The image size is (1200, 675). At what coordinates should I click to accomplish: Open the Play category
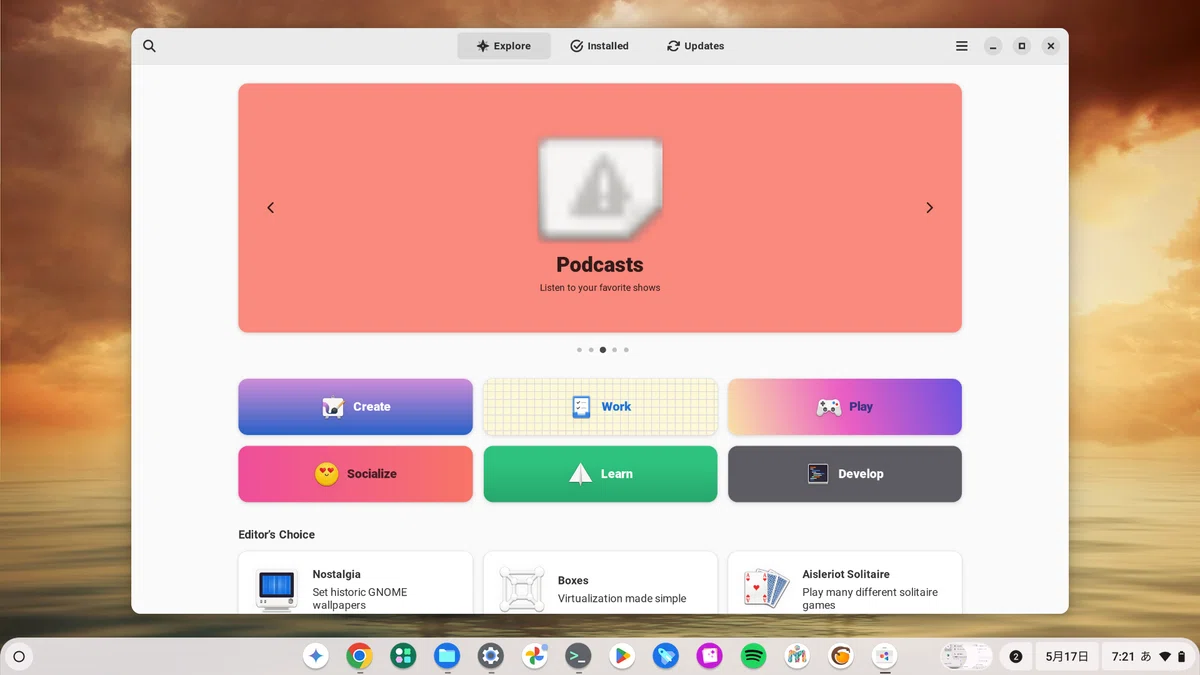coord(845,407)
